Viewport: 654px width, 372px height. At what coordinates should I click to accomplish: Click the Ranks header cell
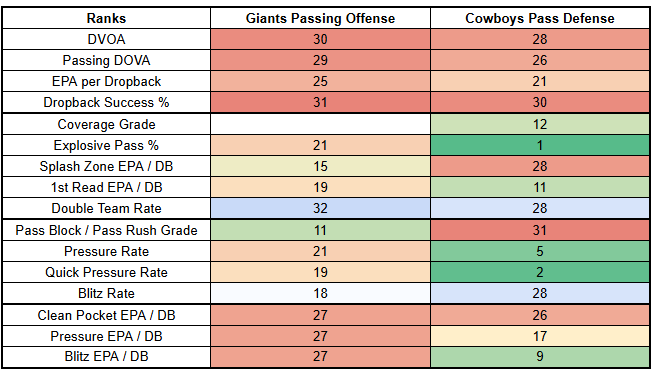point(106,18)
